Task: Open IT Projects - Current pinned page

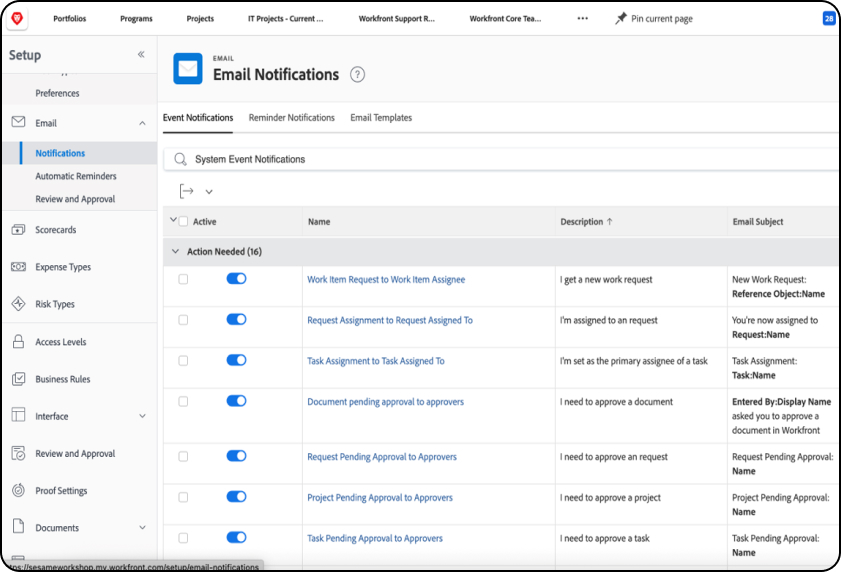Action: 285,18
